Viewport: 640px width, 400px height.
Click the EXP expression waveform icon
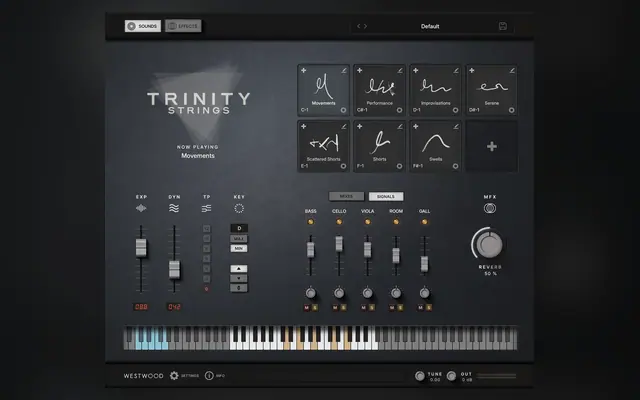141,209
